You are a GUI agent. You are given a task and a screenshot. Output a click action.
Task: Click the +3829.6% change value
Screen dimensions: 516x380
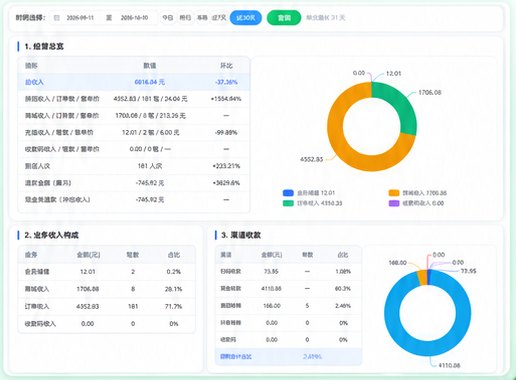coord(226,183)
